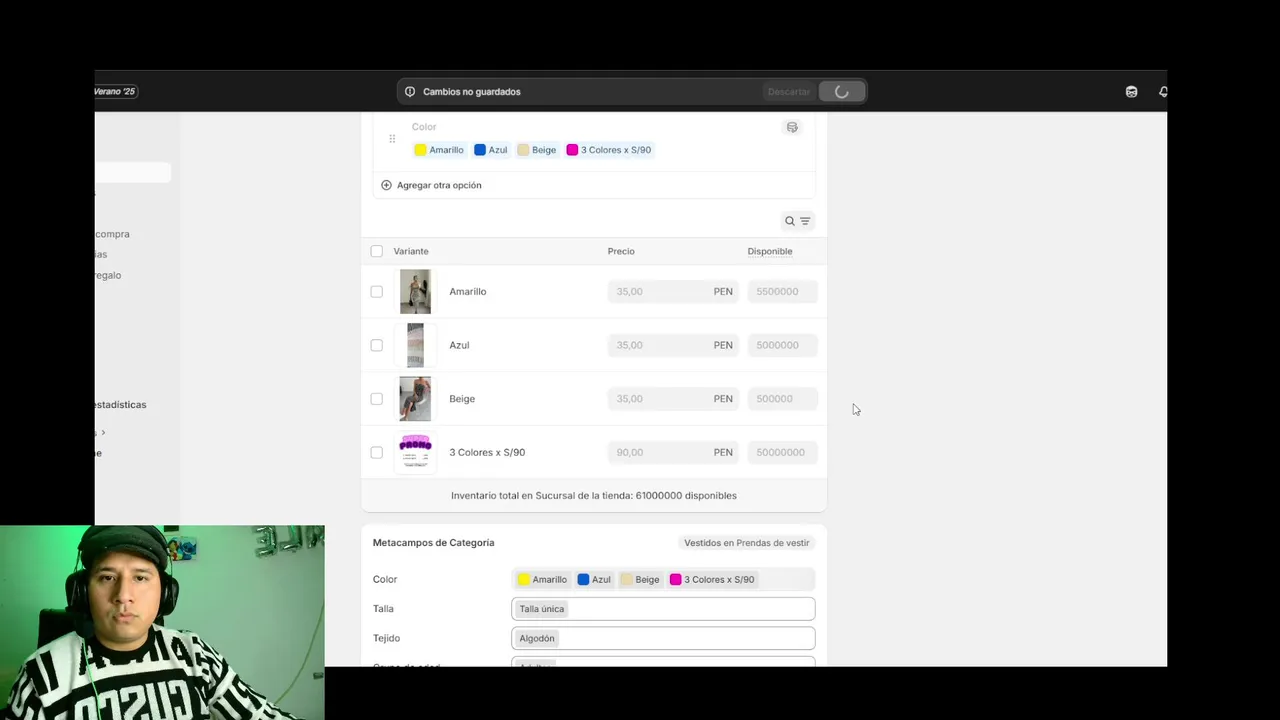Toggle the select-all variants checkbox
The width and height of the screenshot is (1280, 720).
(376, 251)
